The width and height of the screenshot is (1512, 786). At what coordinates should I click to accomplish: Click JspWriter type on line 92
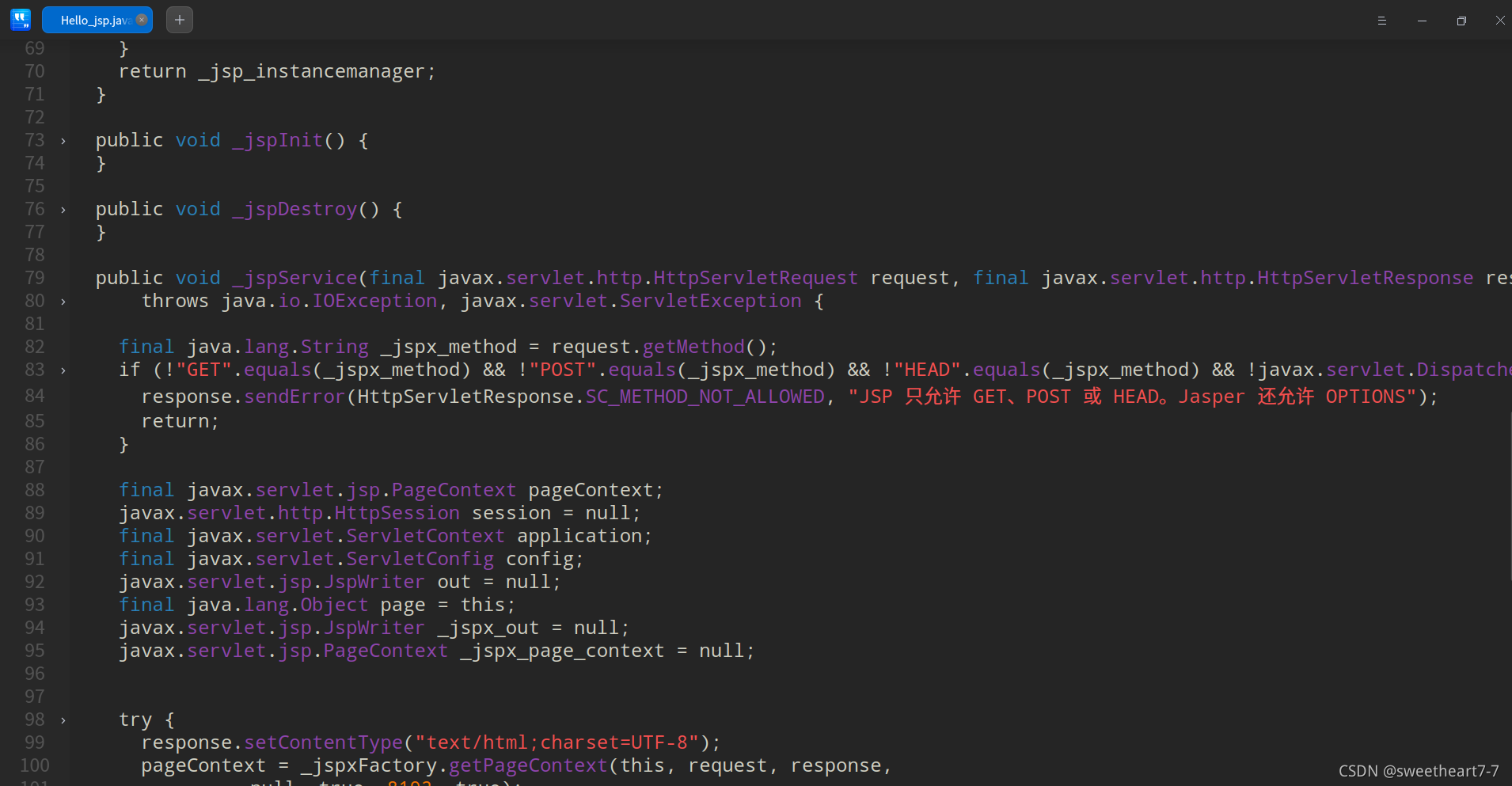point(374,583)
